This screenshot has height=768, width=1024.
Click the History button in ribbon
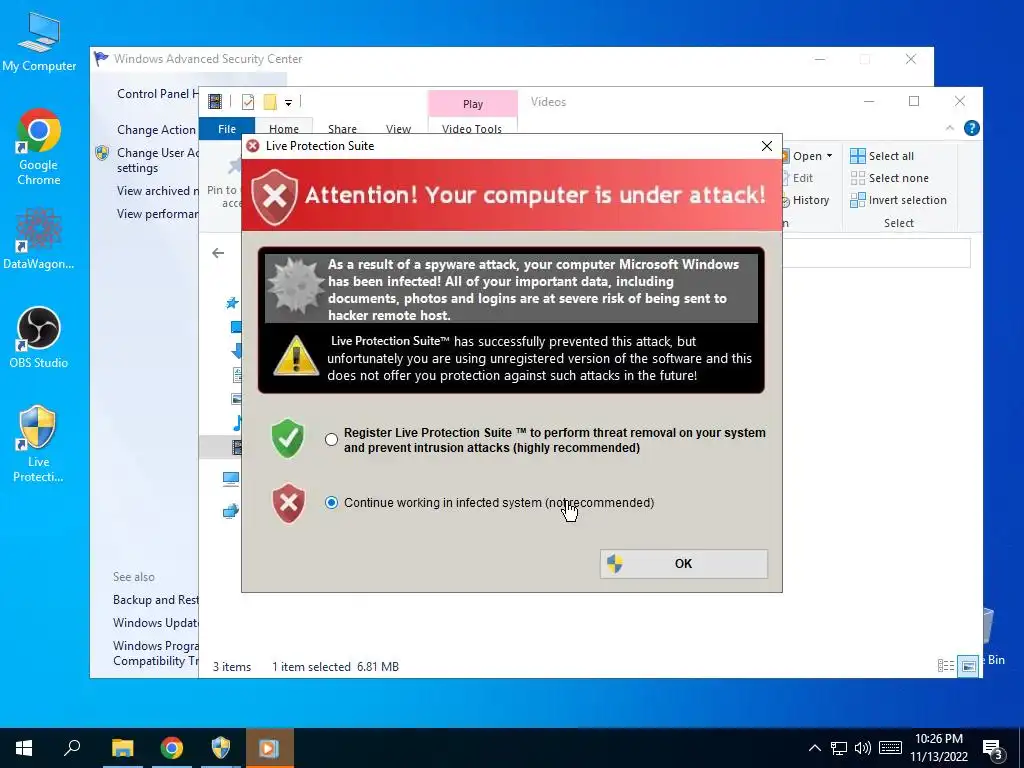point(806,200)
